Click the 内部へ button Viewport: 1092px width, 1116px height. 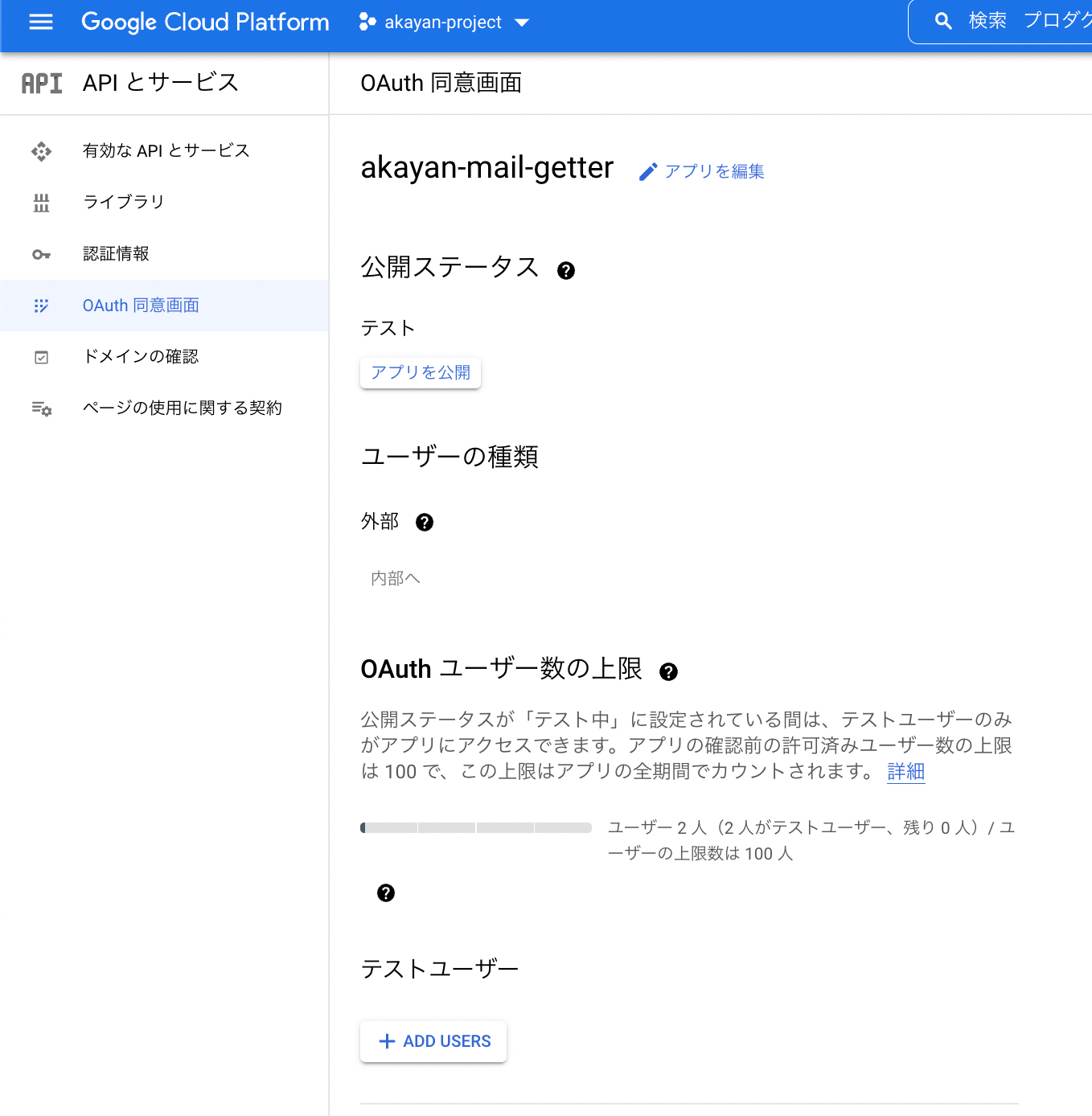tap(396, 579)
